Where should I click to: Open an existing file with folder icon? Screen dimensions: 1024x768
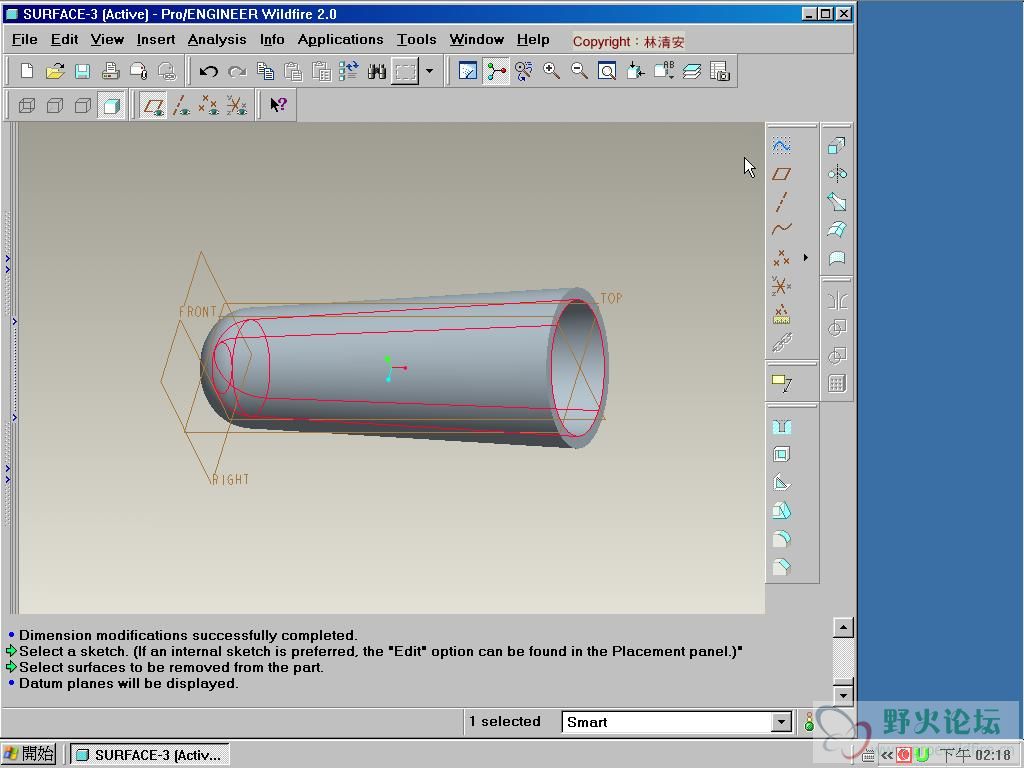[x=55, y=71]
